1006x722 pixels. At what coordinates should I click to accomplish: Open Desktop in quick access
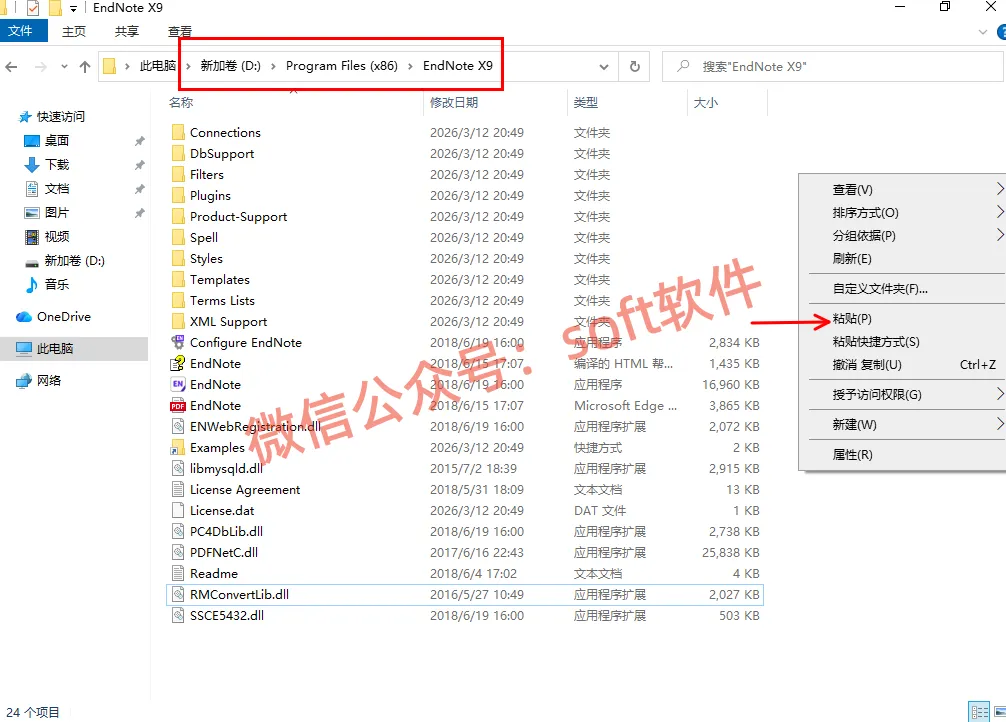tap(56, 141)
